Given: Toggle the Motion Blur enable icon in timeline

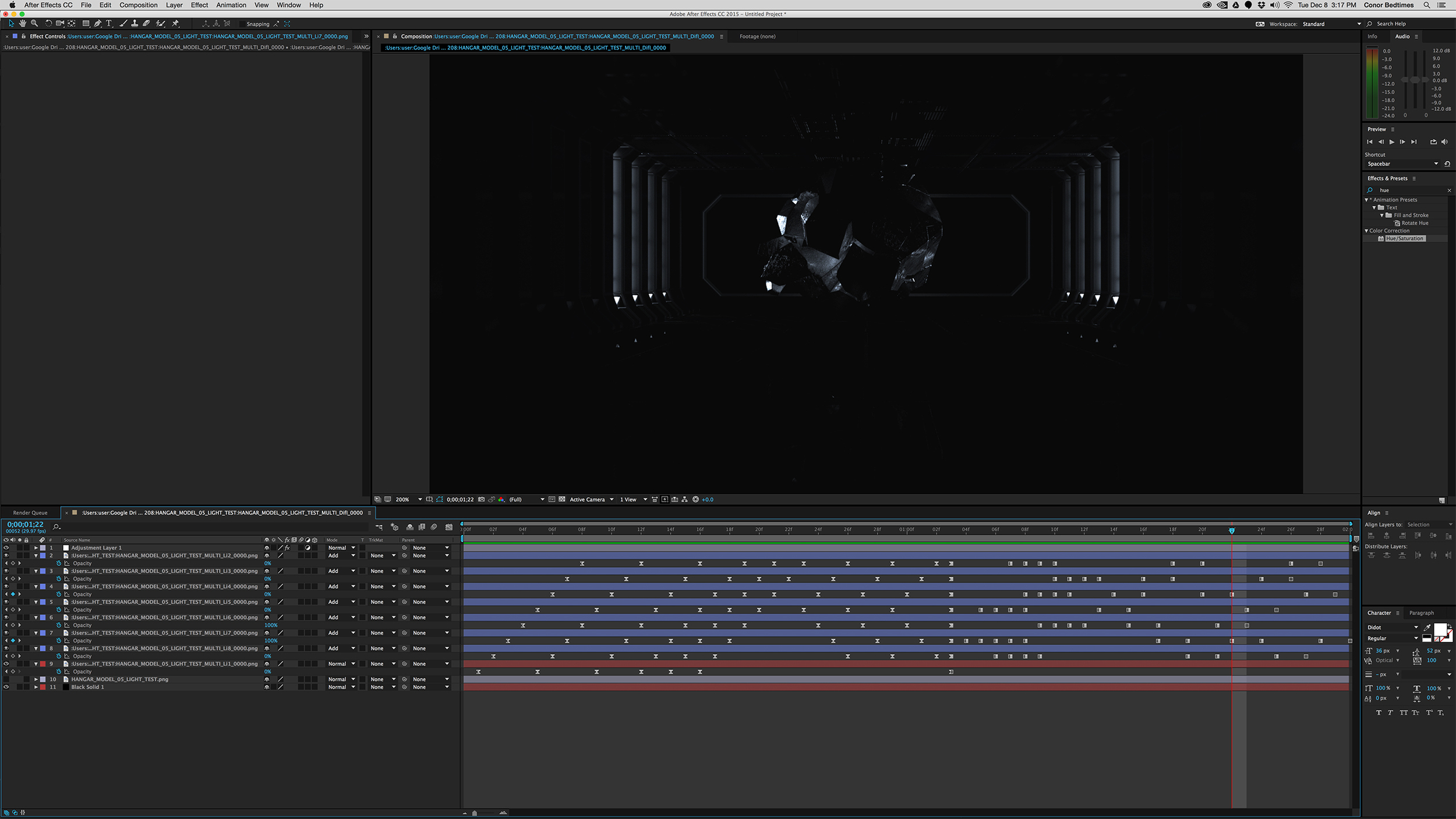Looking at the screenshot, I should click(434, 527).
